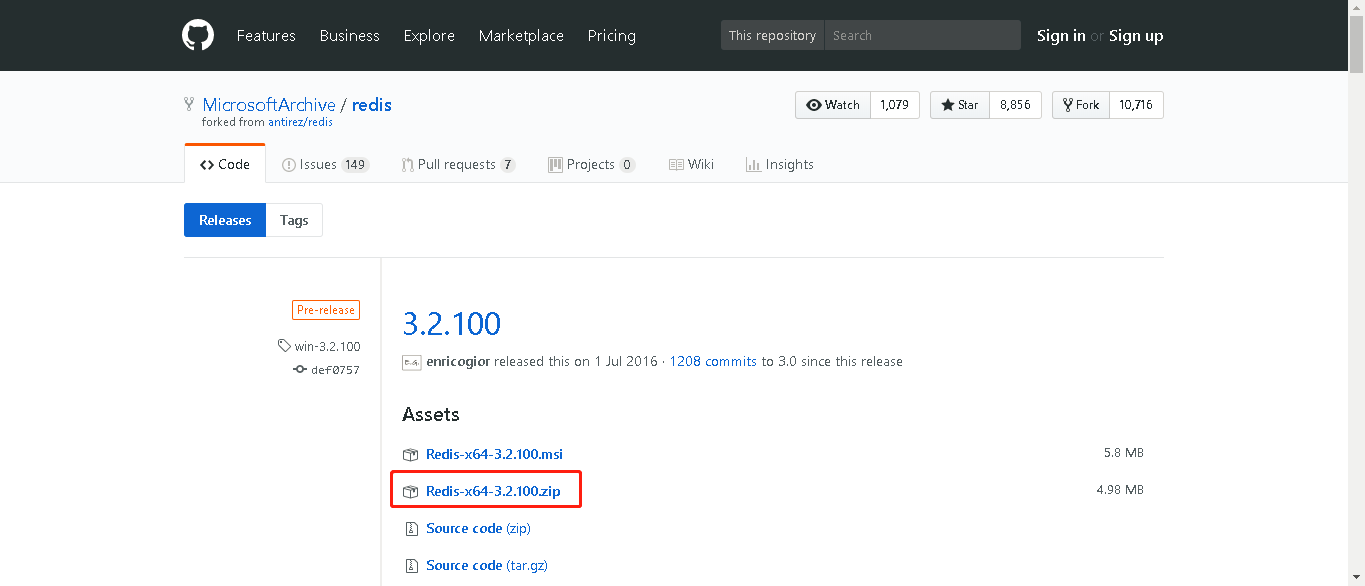Click the enricogior avatar image
This screenshot has height=586, width=1365.
(411, 362)
